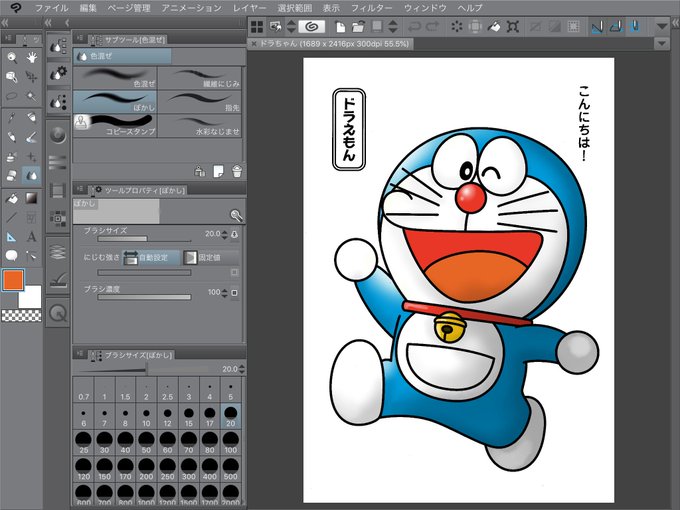Open the 編集 menu

click(x=88, y=8)
